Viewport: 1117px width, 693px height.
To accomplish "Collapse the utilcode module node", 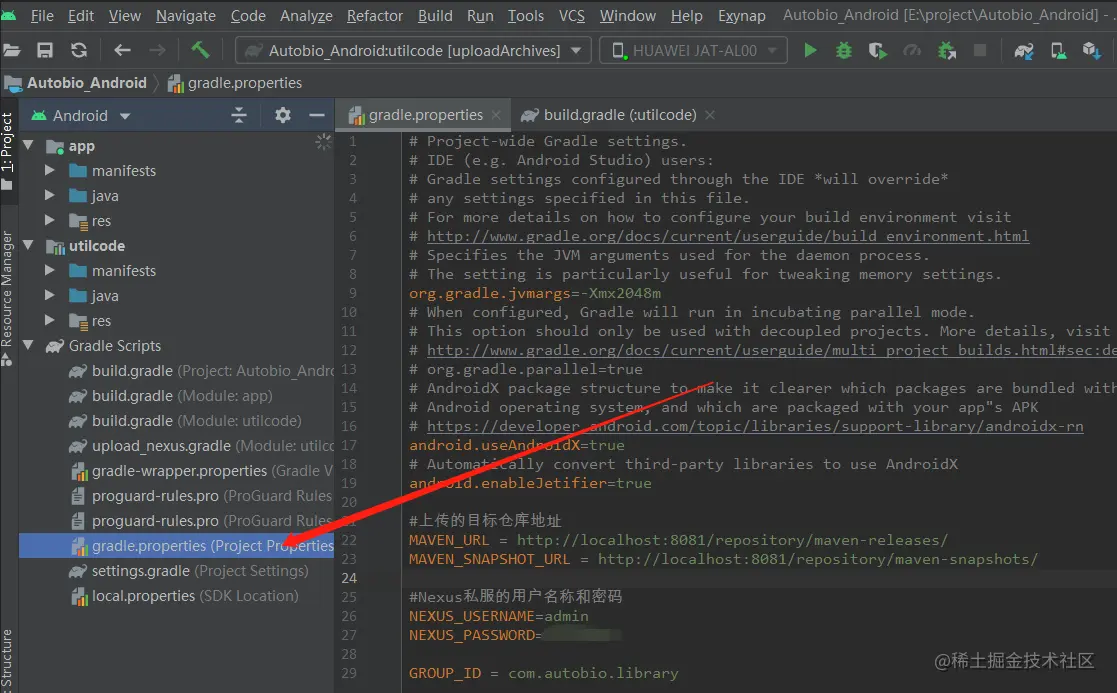I will click(x=28, y=245).
